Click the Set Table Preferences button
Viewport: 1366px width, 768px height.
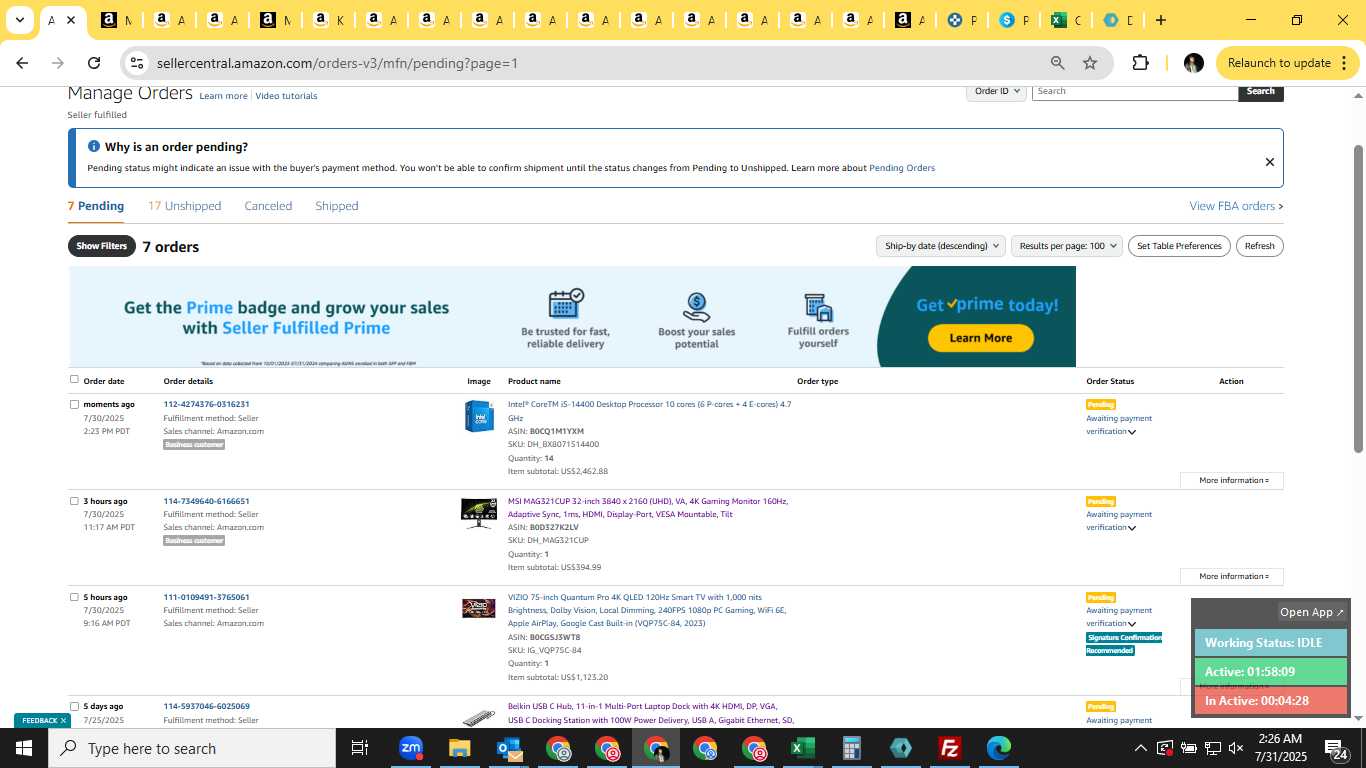pyautogui.click(x=1180, y=246)
